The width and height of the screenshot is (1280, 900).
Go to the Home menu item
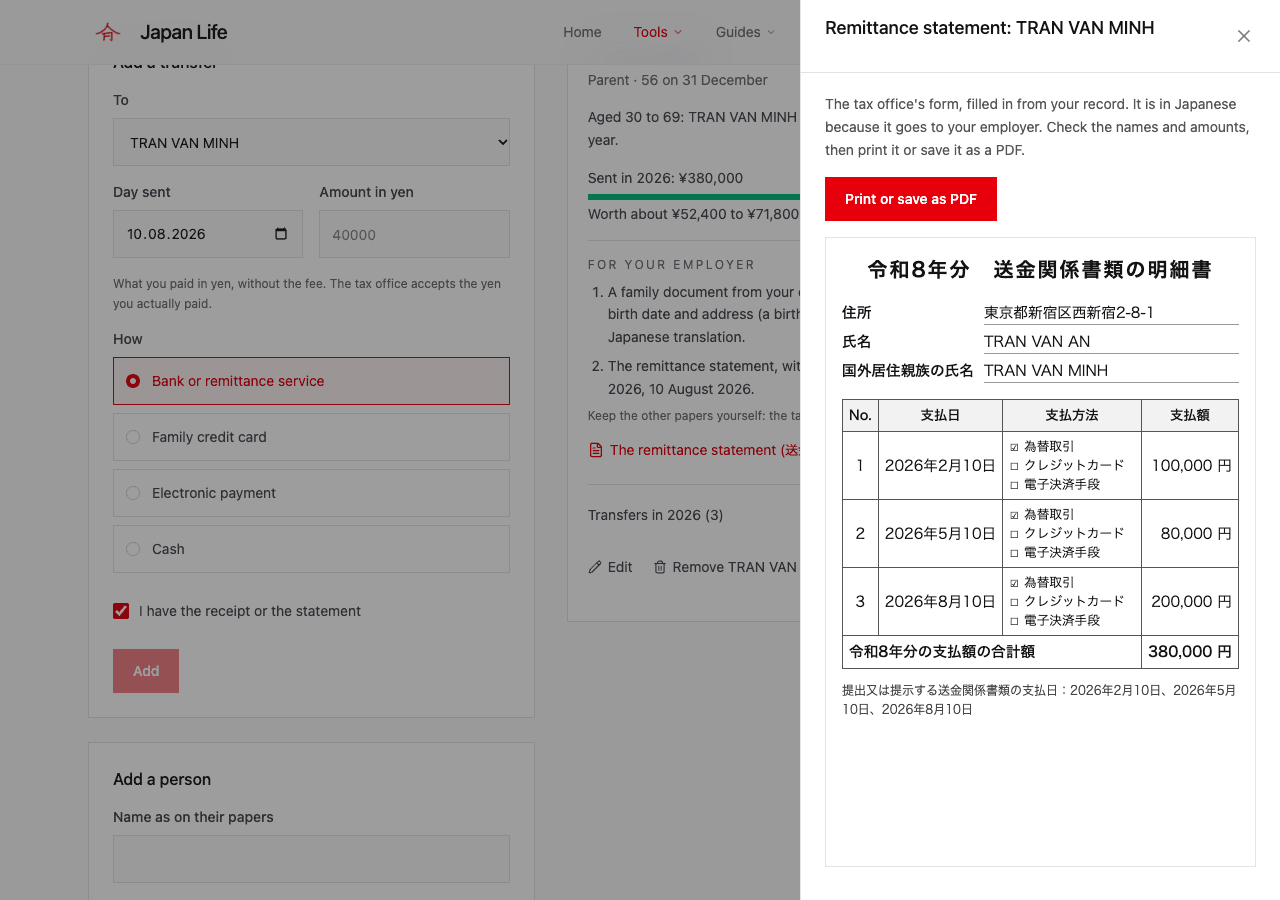(x=582, y=32)
